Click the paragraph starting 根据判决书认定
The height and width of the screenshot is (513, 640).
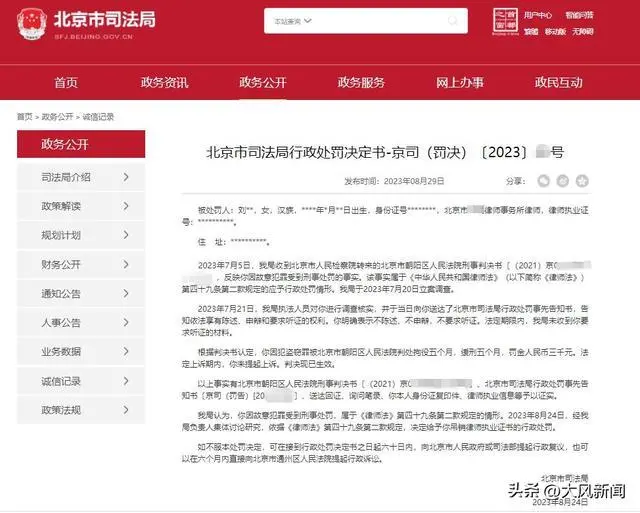(385, 358)
